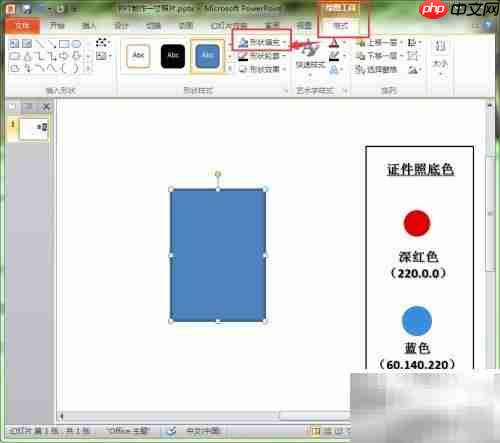
Task: Apply the blue filled Abc shape style
Action: (x=207, y=56)
